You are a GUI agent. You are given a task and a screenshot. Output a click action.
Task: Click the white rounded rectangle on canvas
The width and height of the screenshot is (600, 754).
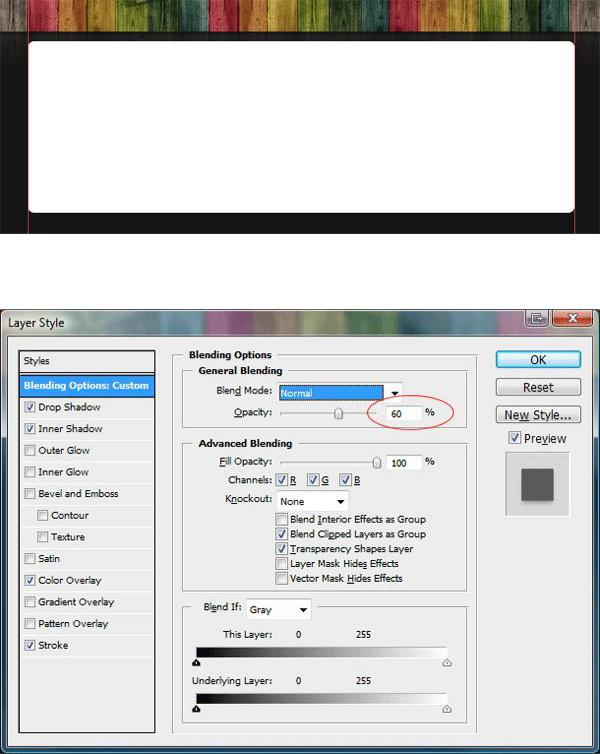301,127
